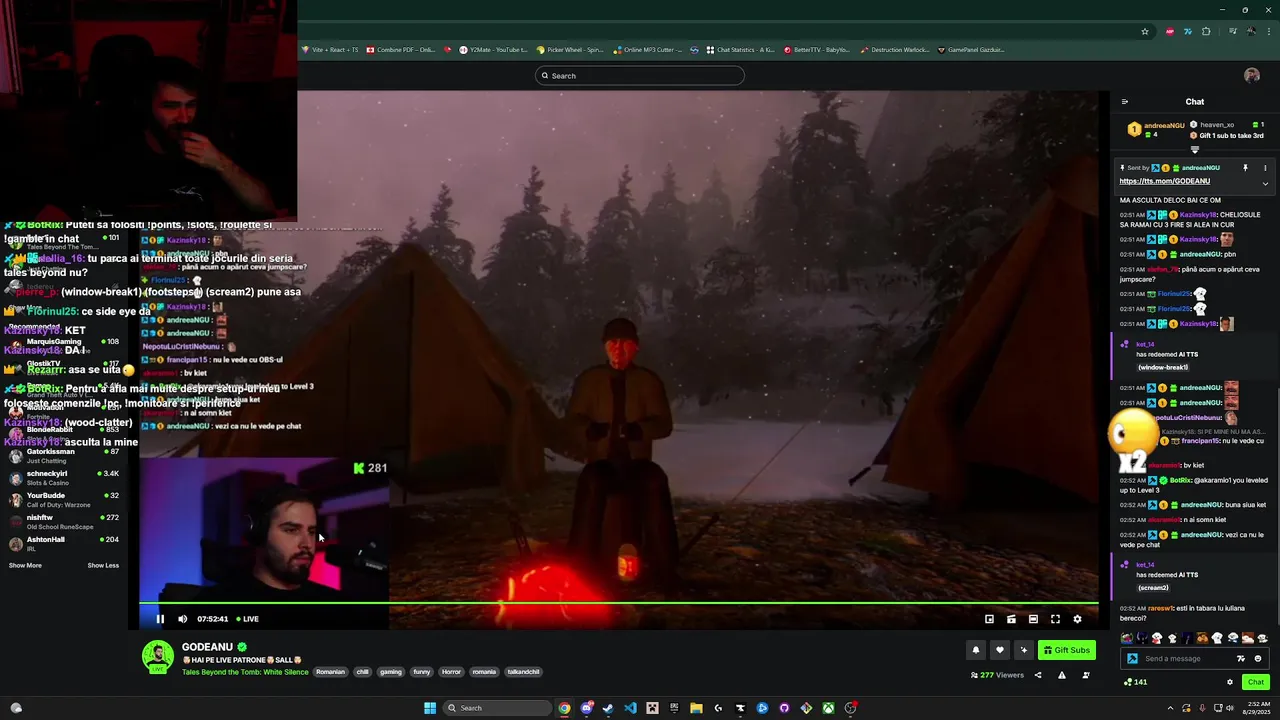Open File Explorer from taskbar
Viewport: 1280px width, 720px height.
tap(696, 708)
